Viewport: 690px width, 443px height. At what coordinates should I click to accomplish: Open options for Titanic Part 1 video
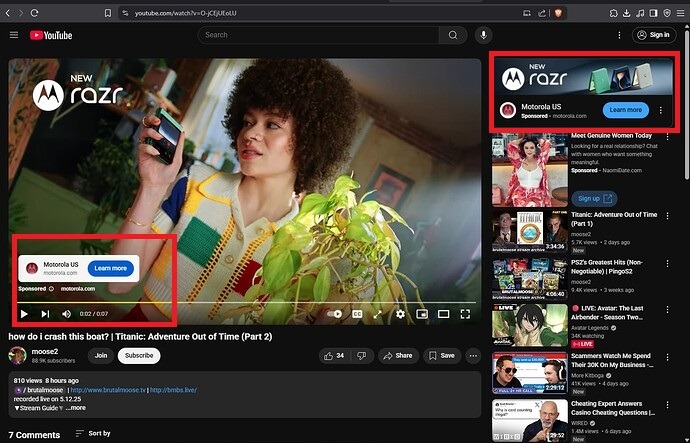click(x=668, y=216)
